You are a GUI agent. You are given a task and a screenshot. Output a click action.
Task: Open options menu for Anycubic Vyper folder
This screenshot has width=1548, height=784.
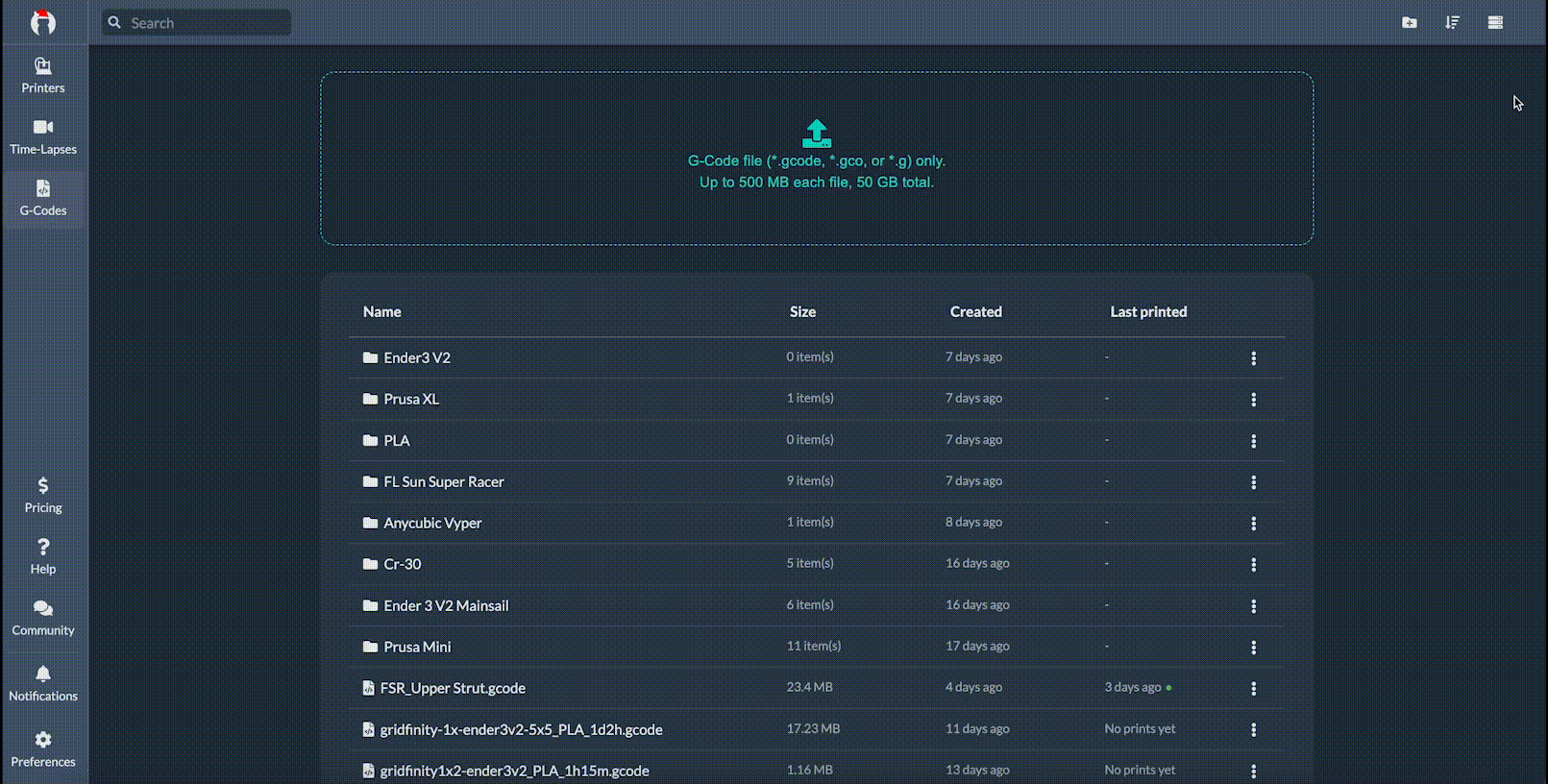[x=1253, y=523]
